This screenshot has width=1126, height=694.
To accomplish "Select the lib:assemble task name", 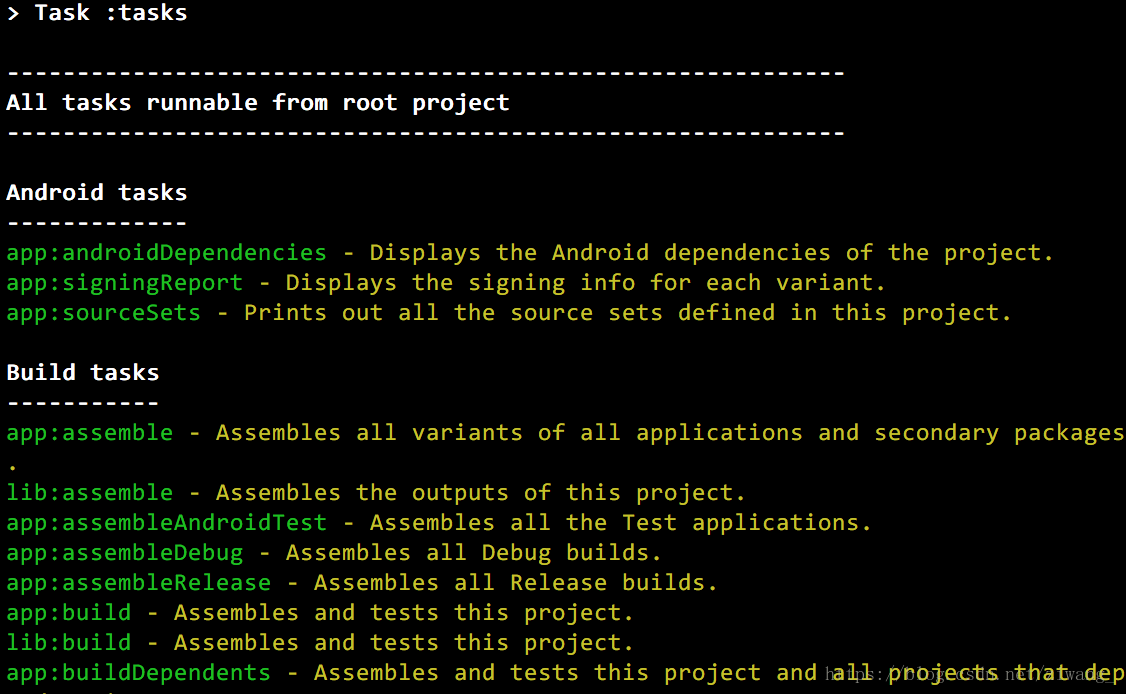I will tap(90, 493).
